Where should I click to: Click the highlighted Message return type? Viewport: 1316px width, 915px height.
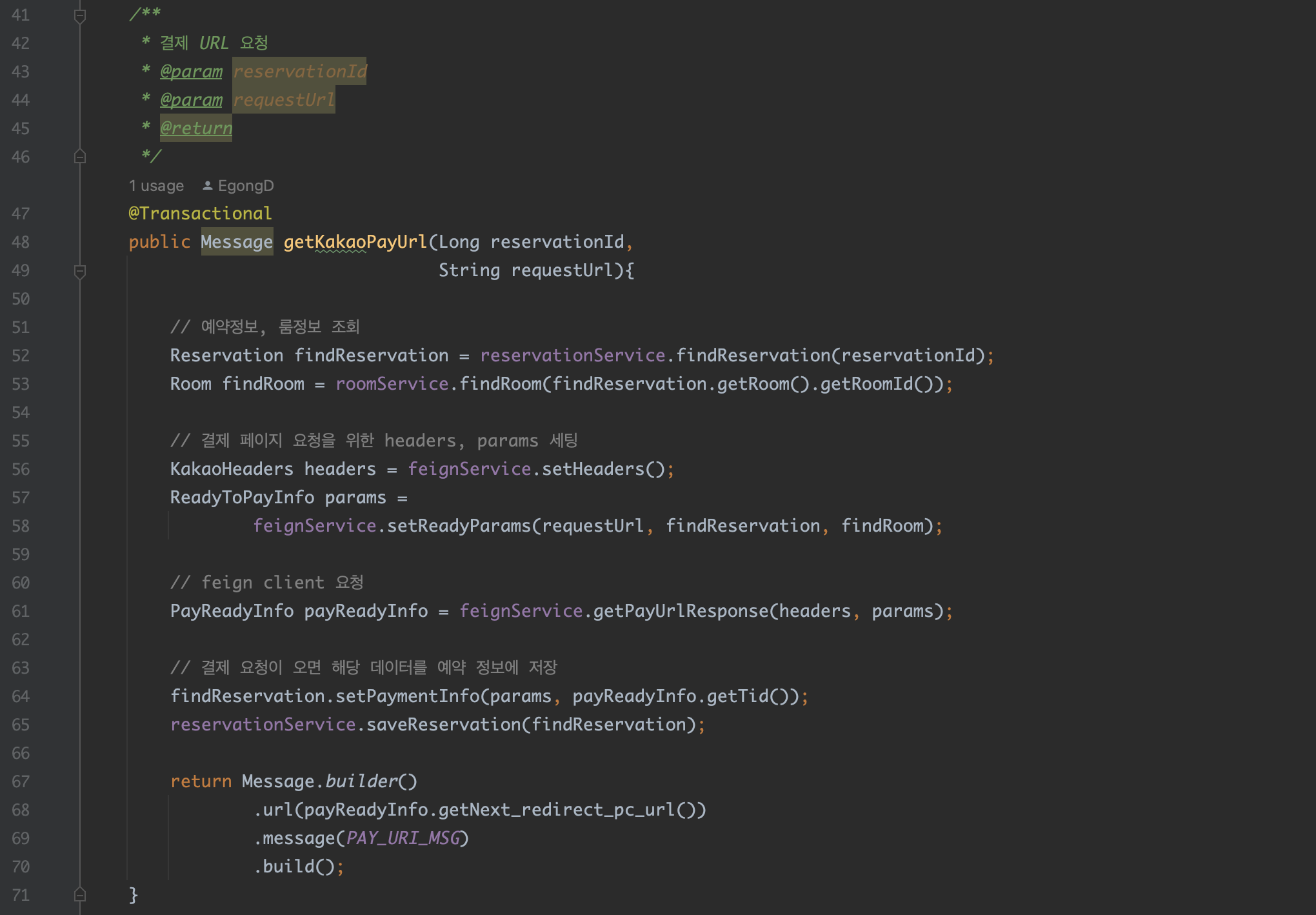pyautogui.click(x=237, y=242)
